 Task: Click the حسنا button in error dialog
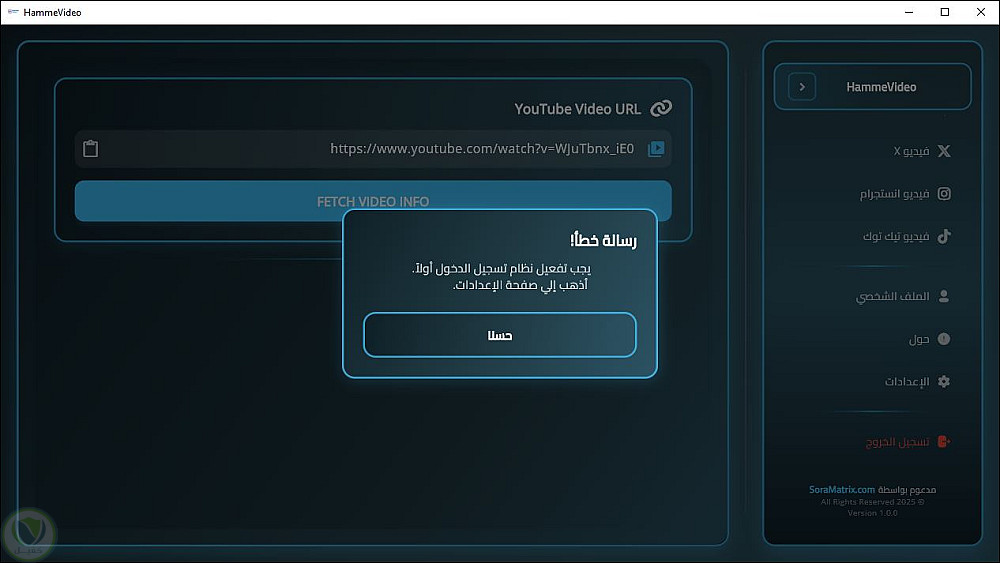[500, 335]
